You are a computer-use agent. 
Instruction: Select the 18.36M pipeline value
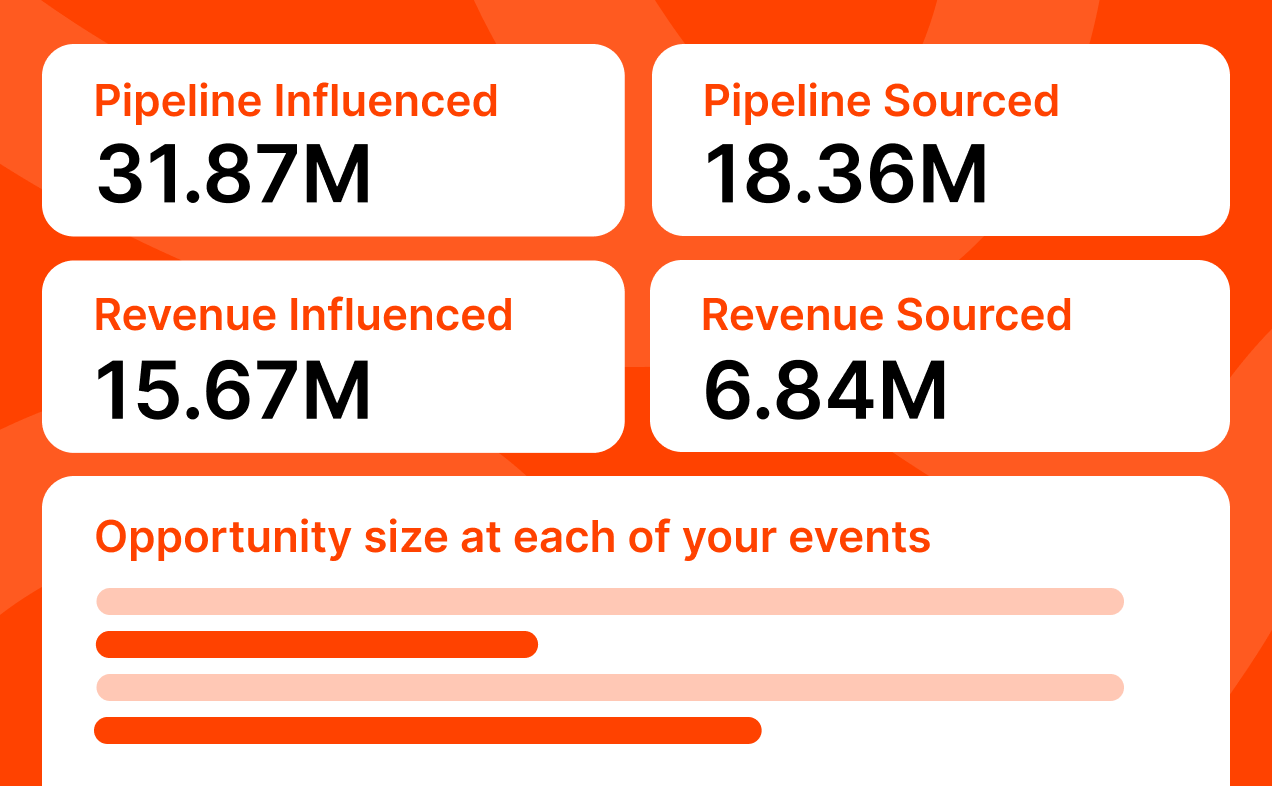pyautogui.click(x=846, y=175)
